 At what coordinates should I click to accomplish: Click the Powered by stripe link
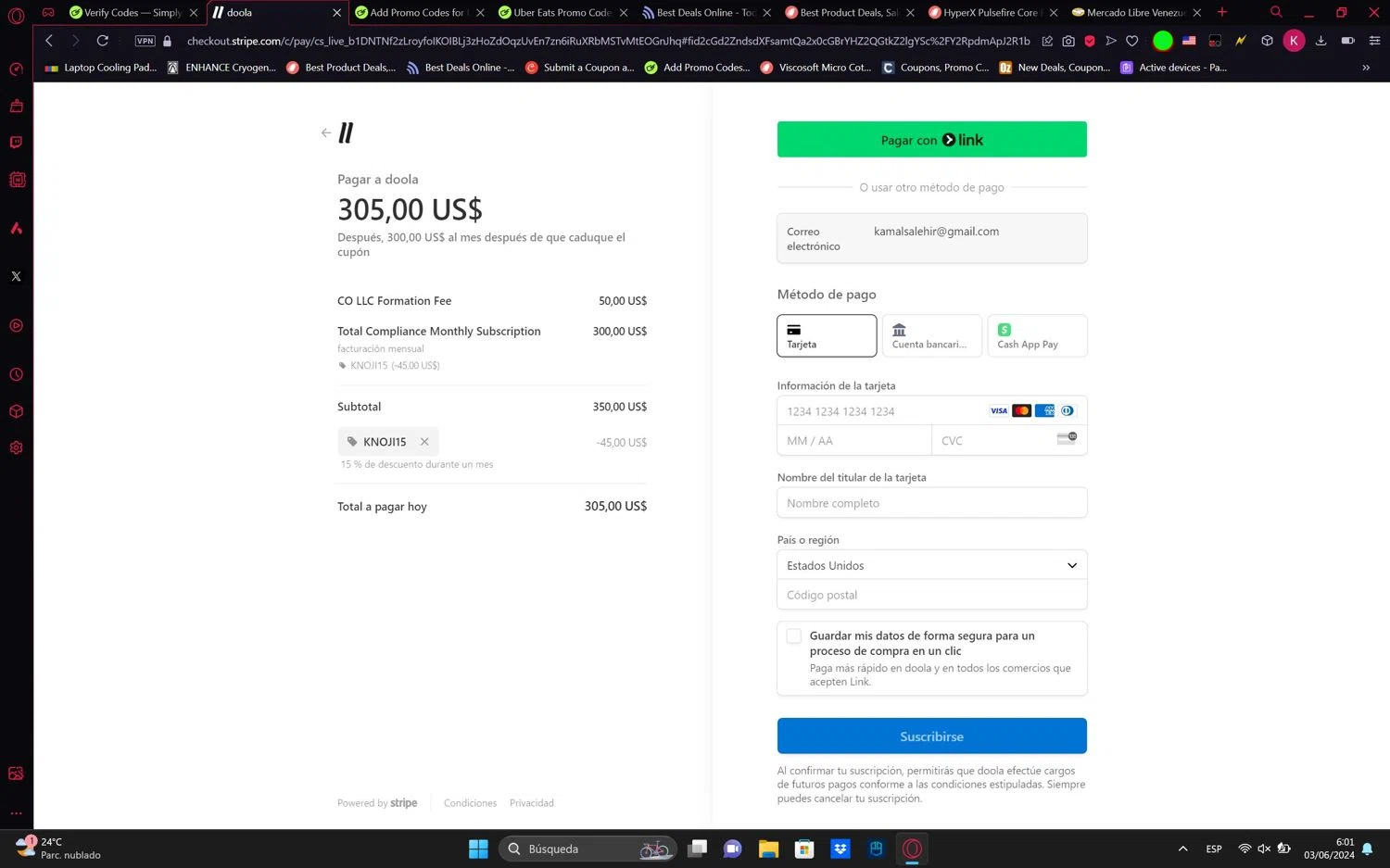tap(377, 803)
